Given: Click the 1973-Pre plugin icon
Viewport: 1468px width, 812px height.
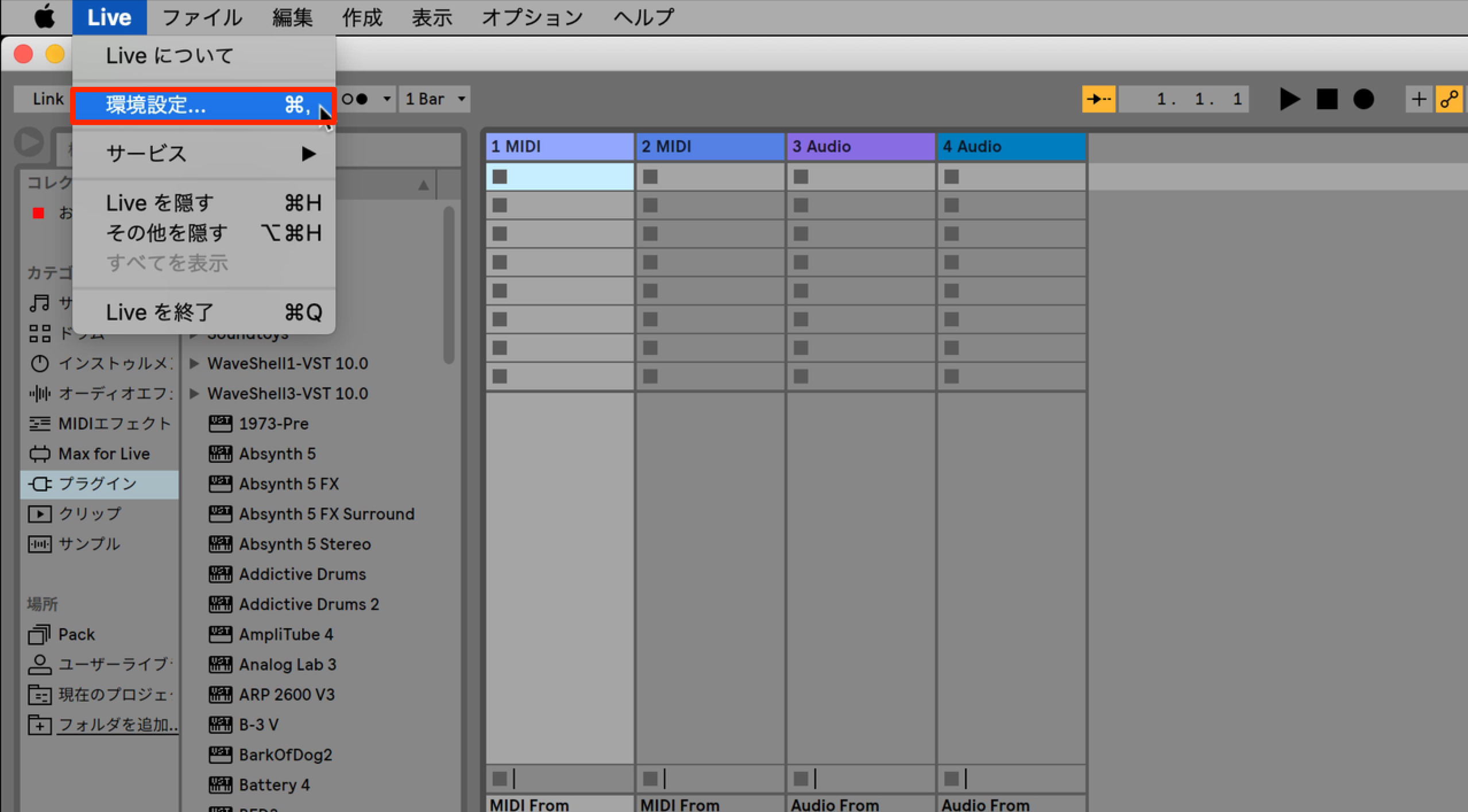Looking at the screenshot, I should coord(221,424).
